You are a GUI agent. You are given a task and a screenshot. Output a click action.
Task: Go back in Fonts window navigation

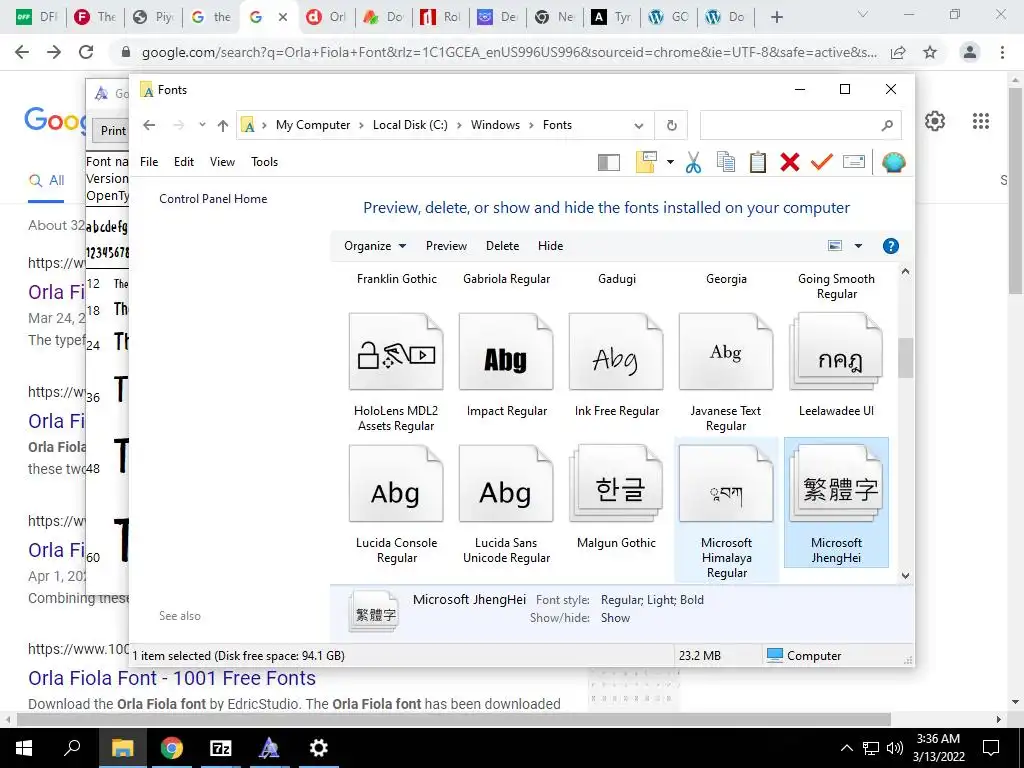149,125
